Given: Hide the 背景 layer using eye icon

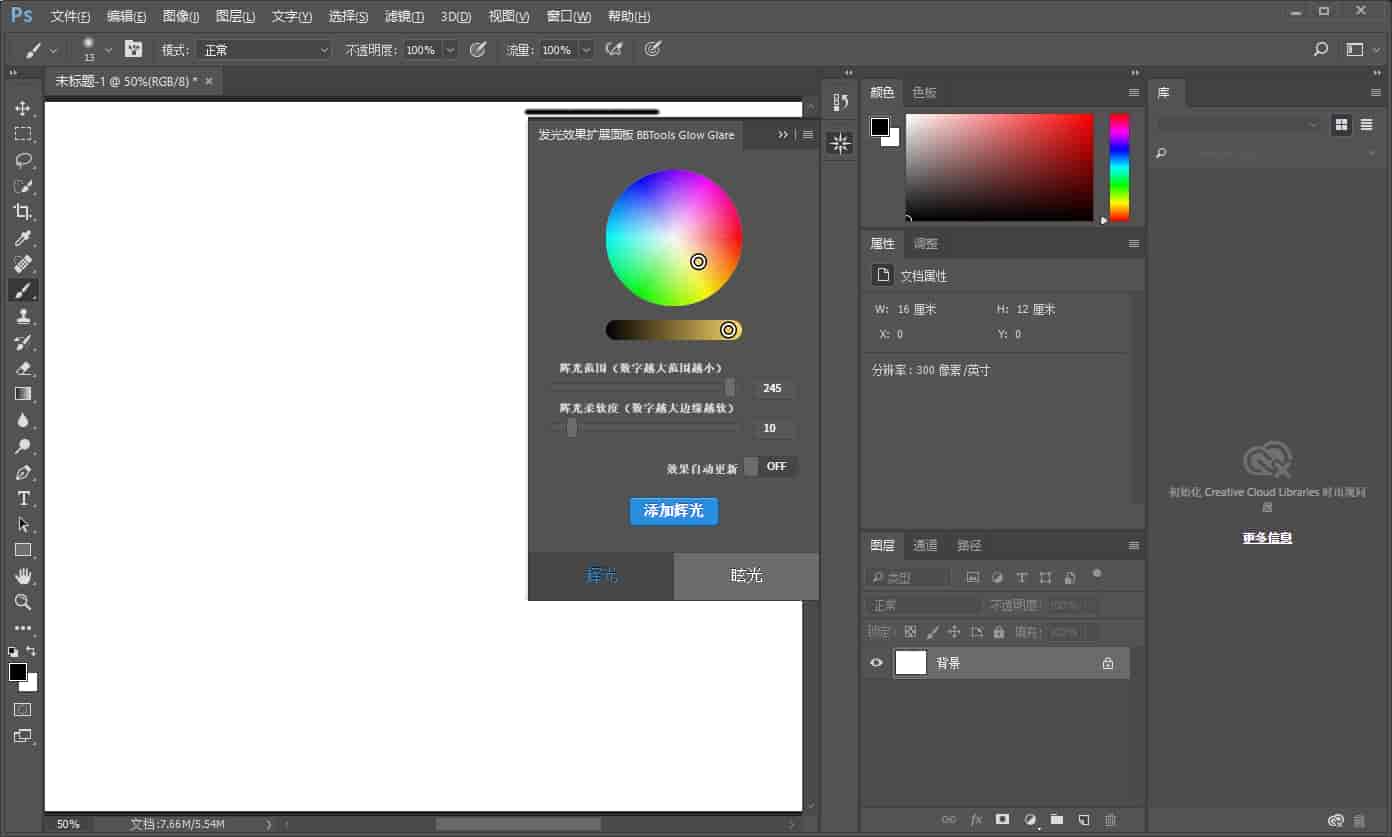Looking at the screenshot, I should [877, 663].
